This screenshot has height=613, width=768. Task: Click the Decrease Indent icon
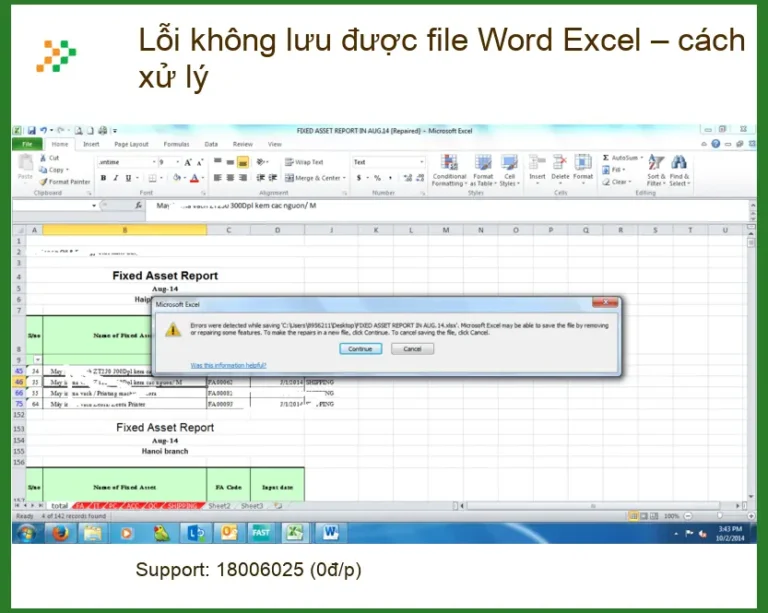tap(261, 178)
